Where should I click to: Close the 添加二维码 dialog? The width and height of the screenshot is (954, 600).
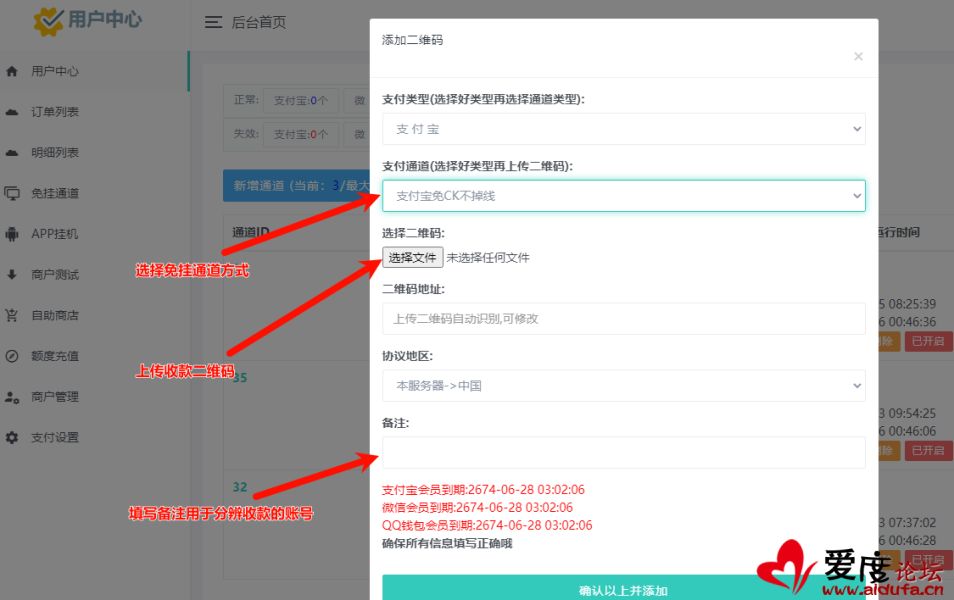coord(858,57)
